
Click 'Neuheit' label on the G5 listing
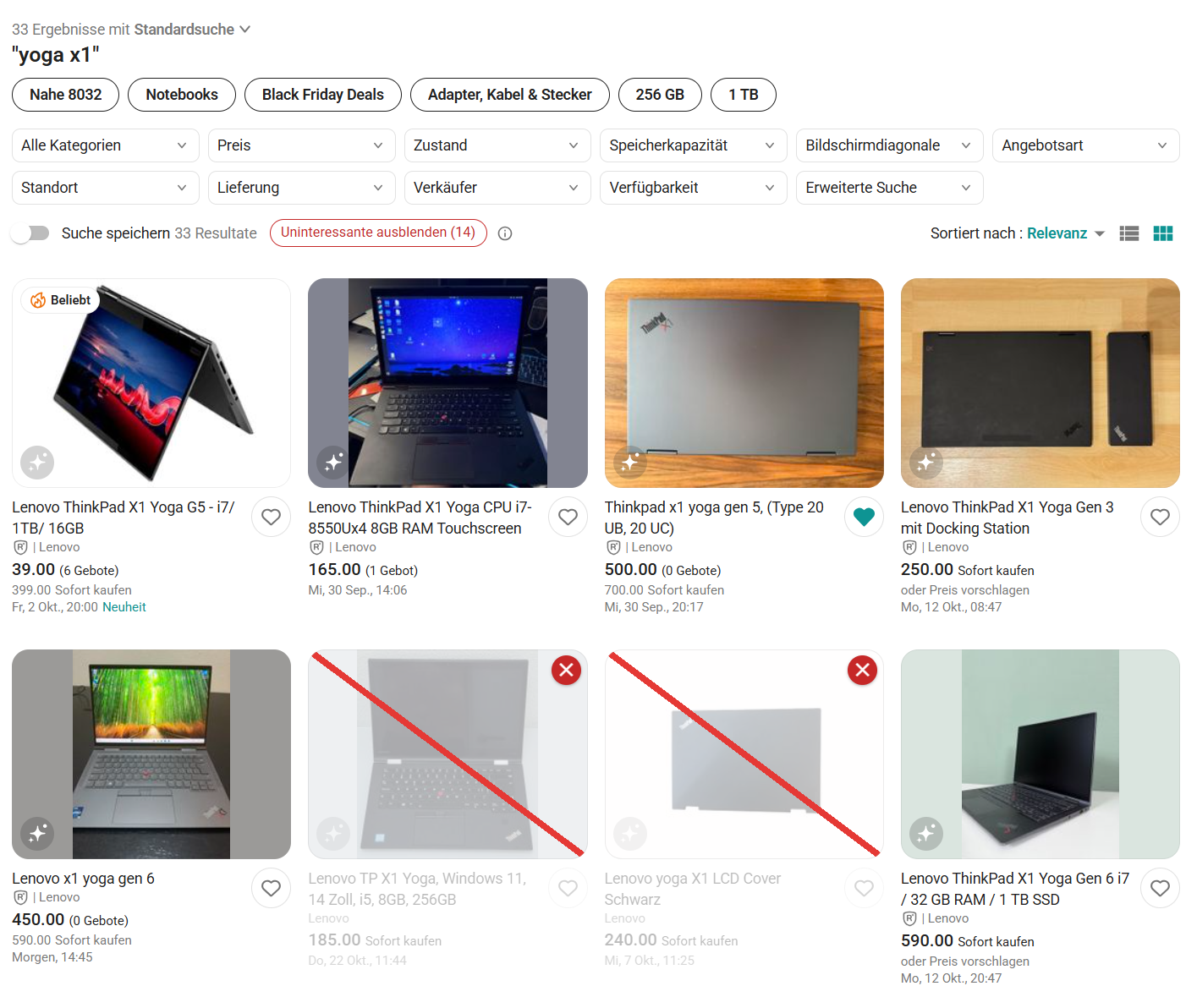coord(124,607)
